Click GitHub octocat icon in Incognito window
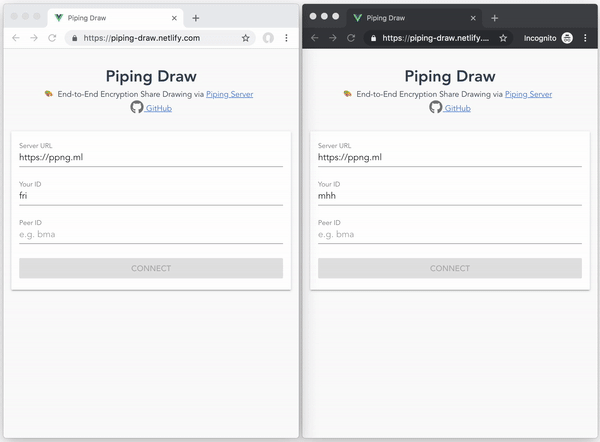Image resolution: width=600 pixels, height=442 pixels. pos(435,107)
